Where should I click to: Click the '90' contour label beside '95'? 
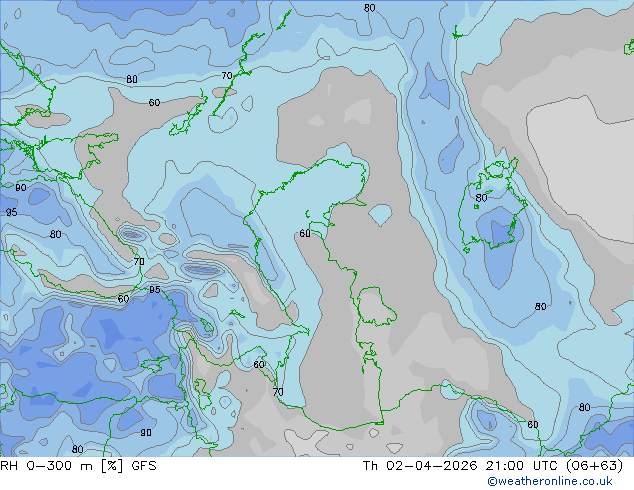pyautogui.click(x=21, y=188)
